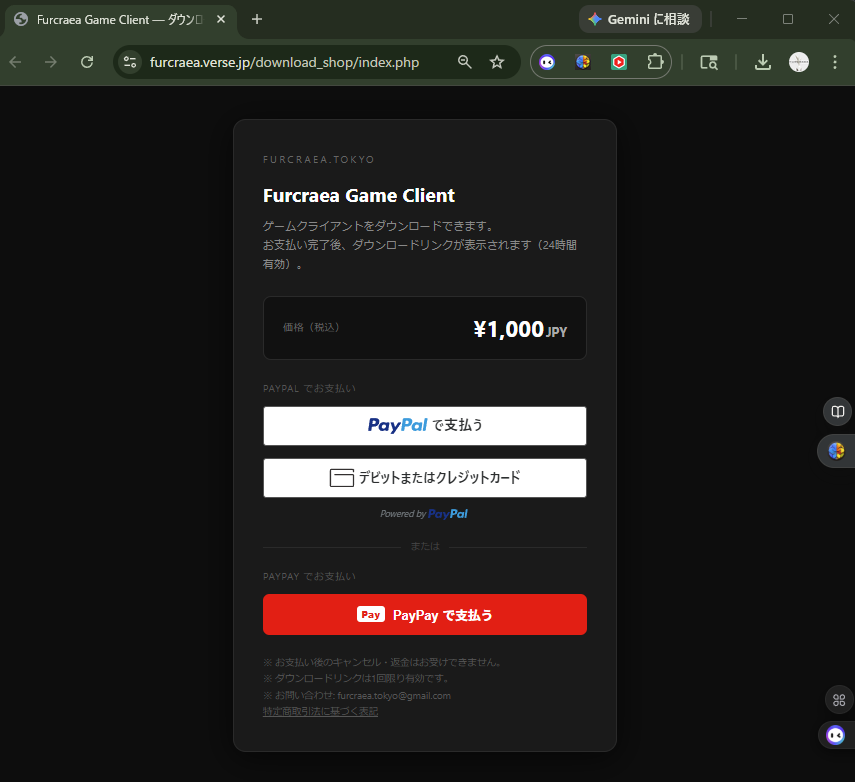Image resolution: width=855 pixels, height=782 pixels.
Task: Click the browser back arrow
Action: (15, 62)
